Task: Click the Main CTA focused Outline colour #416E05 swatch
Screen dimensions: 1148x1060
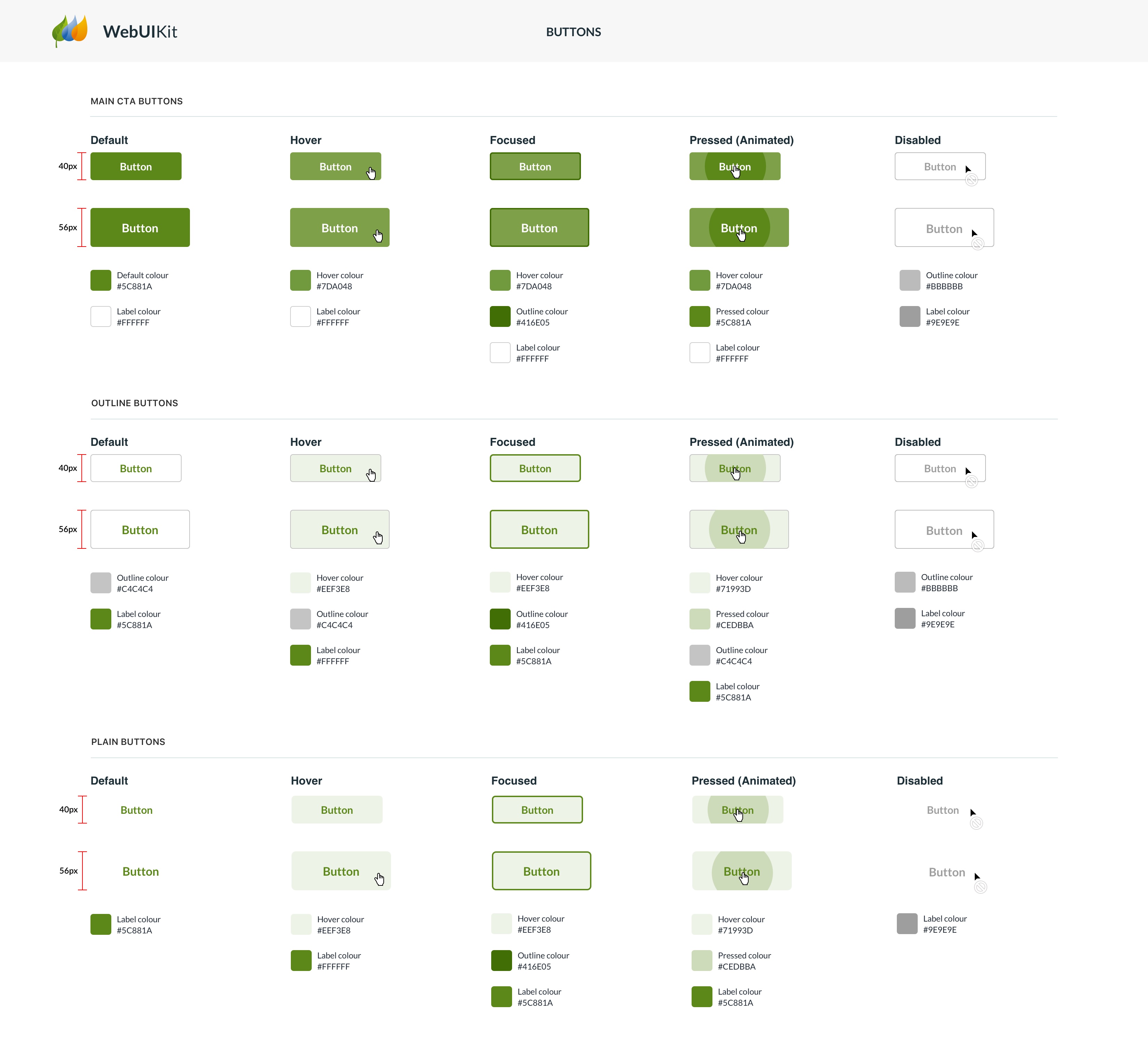Action: point(500,316)
